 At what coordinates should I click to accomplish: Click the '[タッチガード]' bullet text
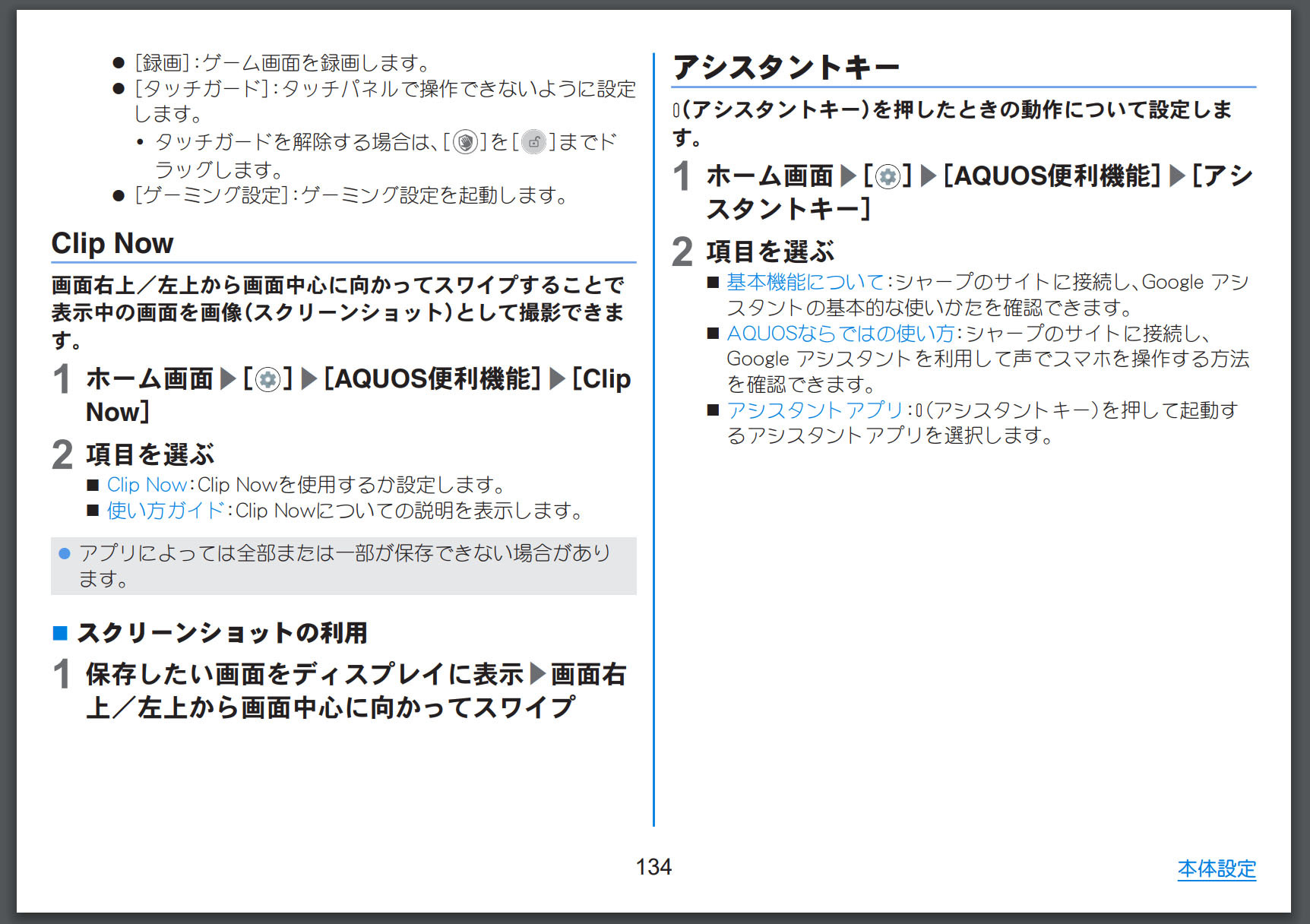pos(384,101)
